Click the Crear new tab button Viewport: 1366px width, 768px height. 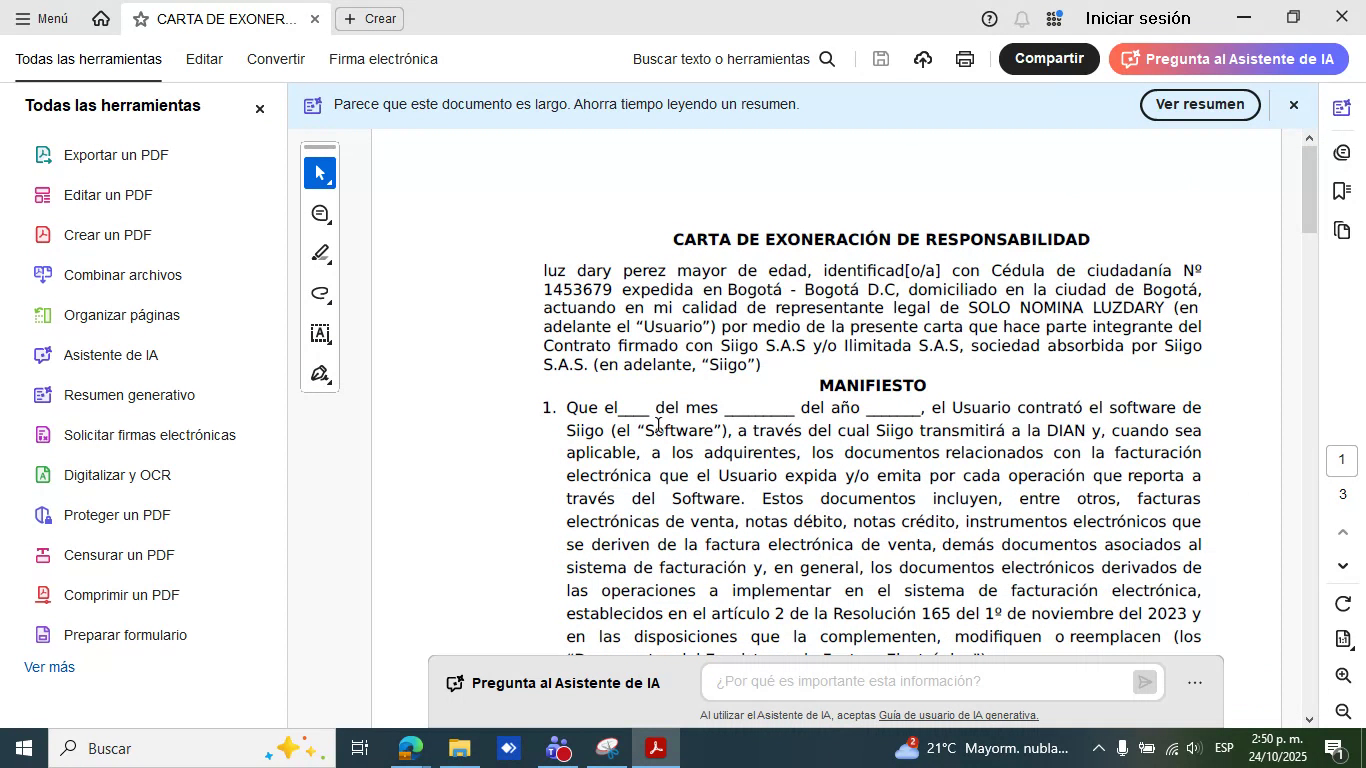pyautogui.click(x=369, y=19)
